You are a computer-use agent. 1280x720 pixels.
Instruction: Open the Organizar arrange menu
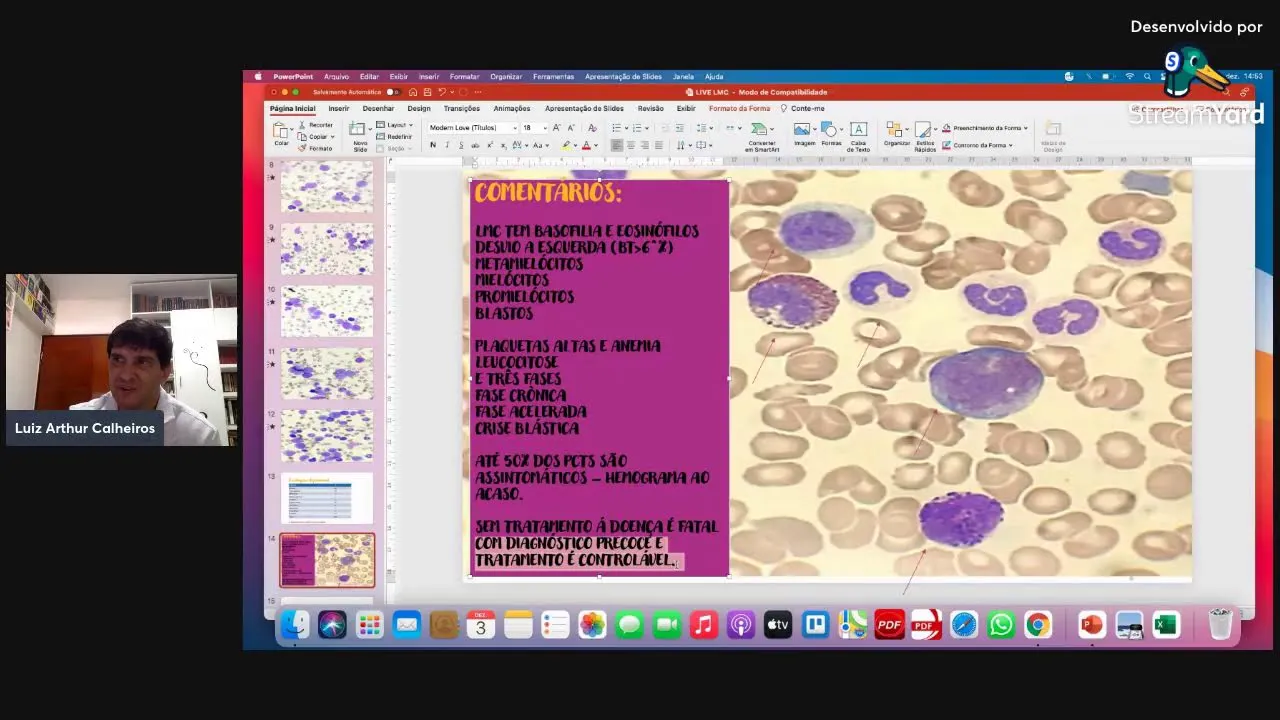[x=897, y=136]
